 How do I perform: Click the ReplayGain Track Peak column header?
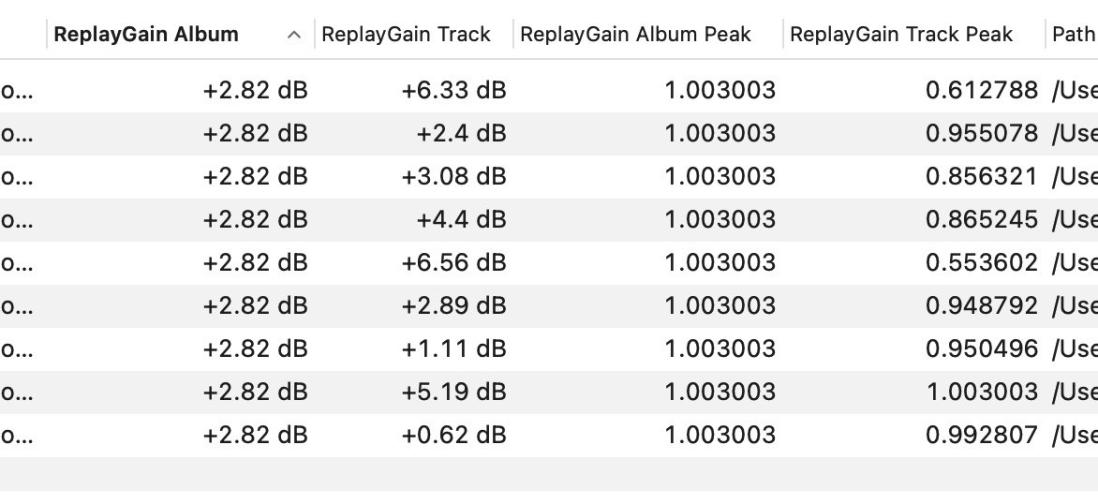[901, 34]
